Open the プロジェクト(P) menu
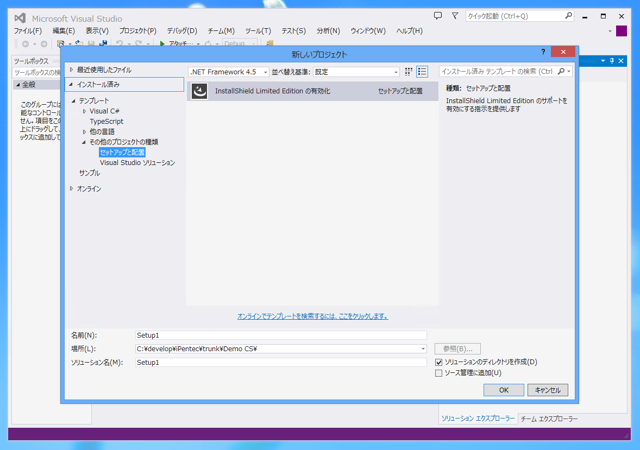Screen dimensions: 640x450 point(138,31)
